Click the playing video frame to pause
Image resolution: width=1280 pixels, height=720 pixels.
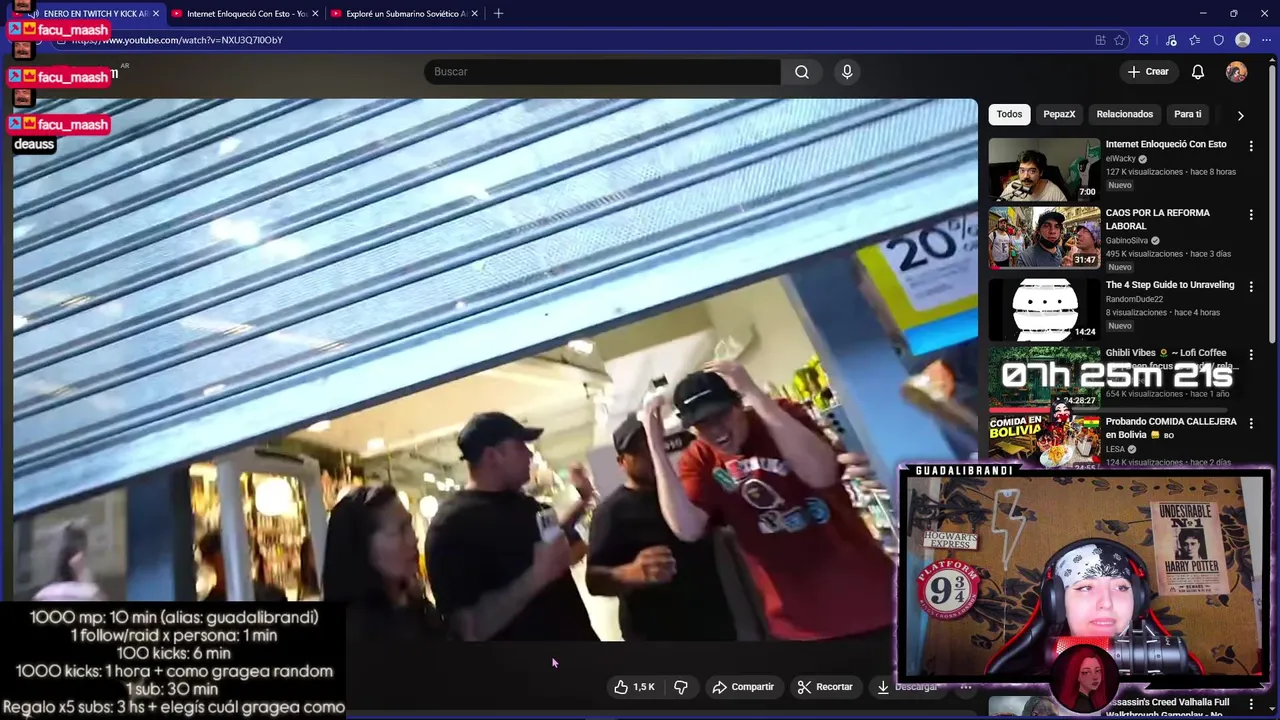pos(495,370)
